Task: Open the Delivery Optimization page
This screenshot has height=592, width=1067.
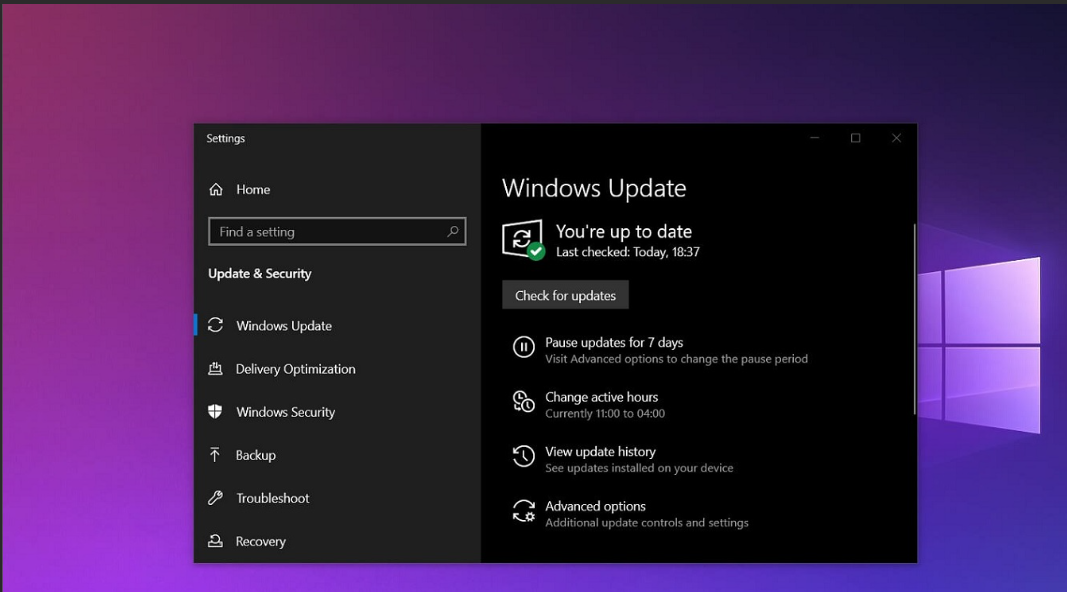Action: [x=295, y=369]
